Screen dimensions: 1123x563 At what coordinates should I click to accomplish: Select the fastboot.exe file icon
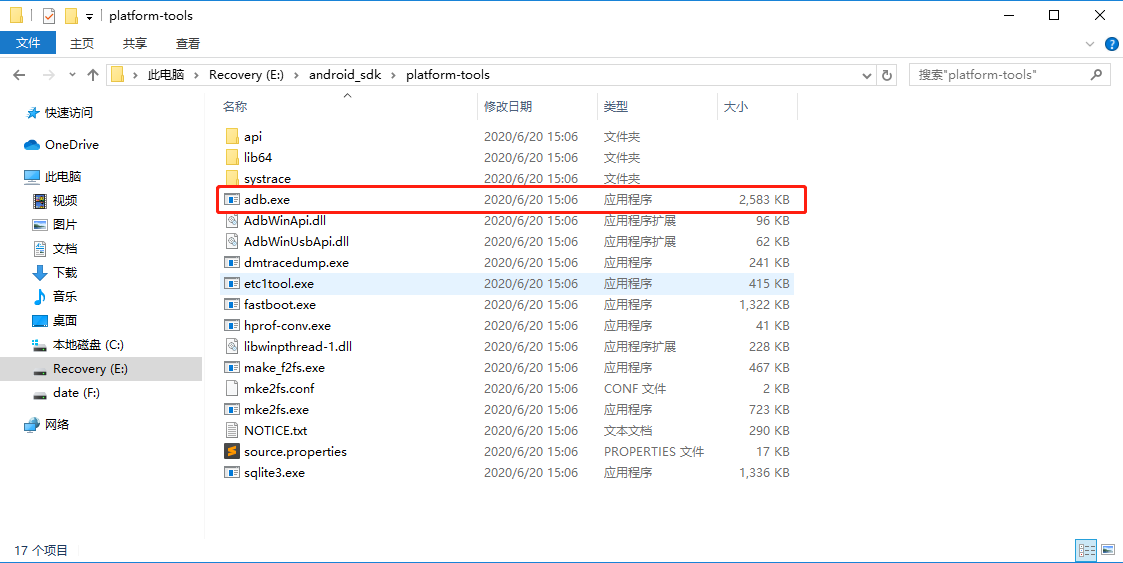point(231,304)
